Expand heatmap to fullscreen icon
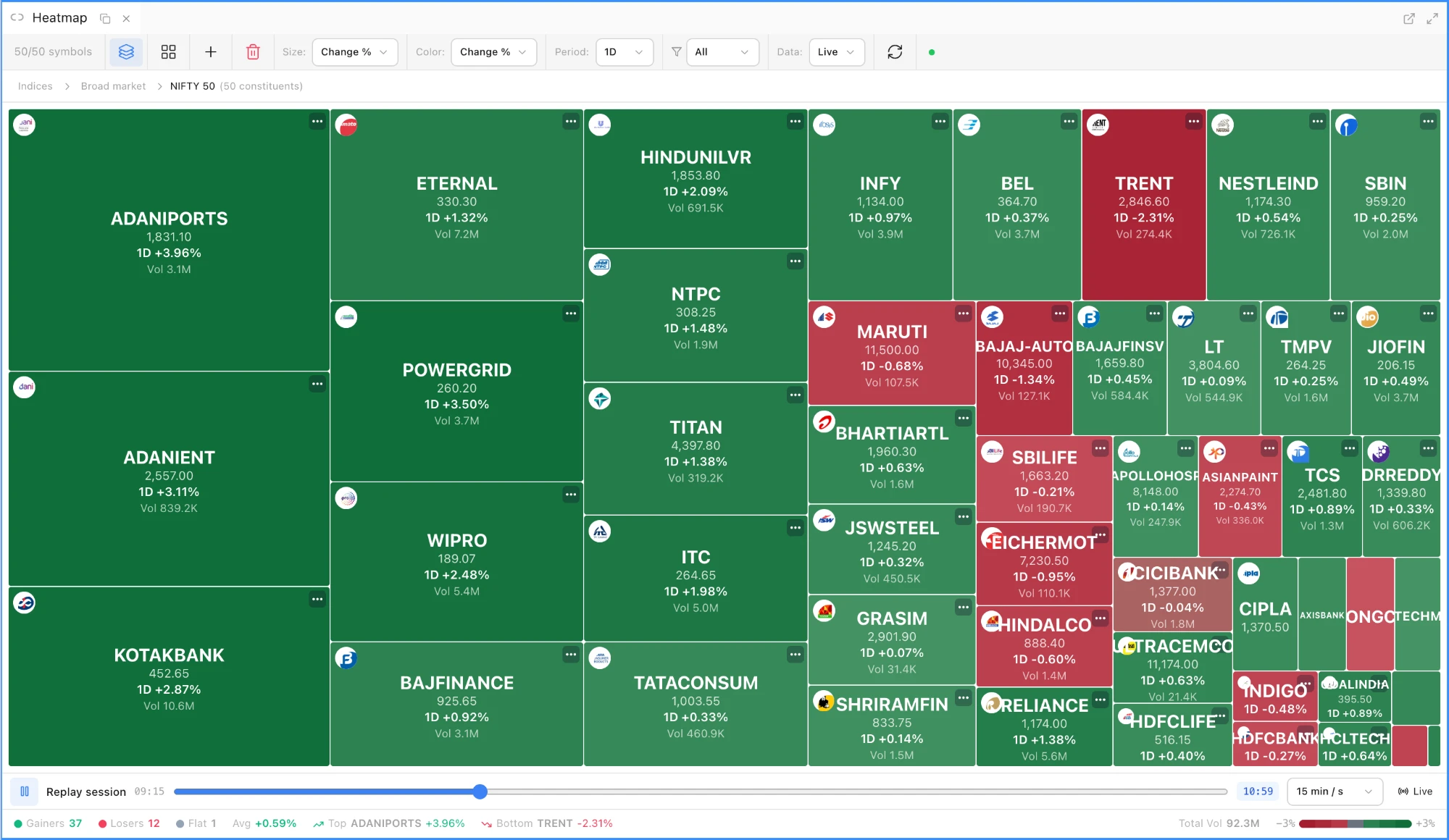Image resolution: width=1449 pixels, height=840 pixels. pyautogui.click(x=1432, y=19)
